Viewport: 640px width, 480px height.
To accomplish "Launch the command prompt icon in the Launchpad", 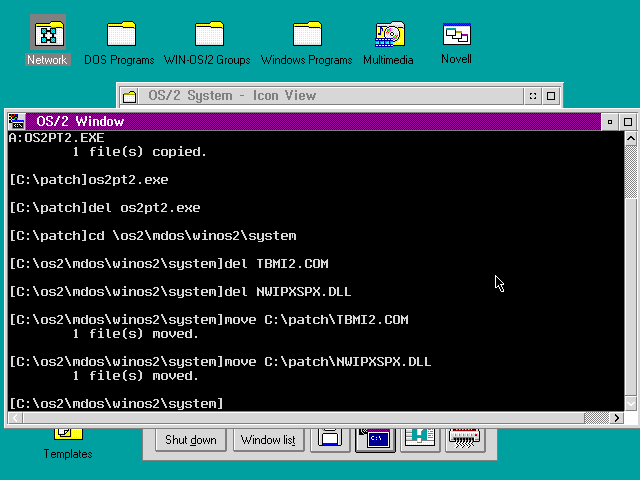I will click(375, 439).
